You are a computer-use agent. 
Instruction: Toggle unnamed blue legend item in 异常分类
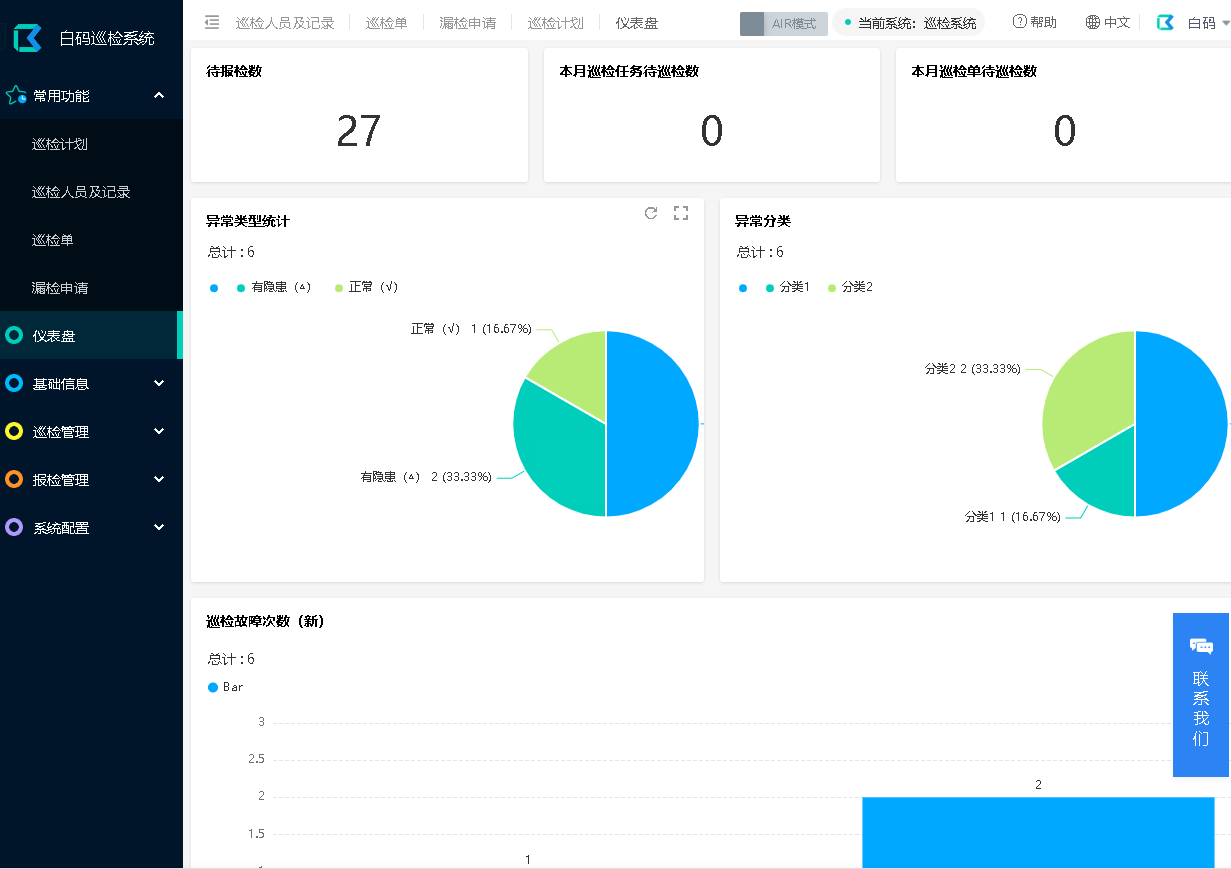click(x=742, y=288)
